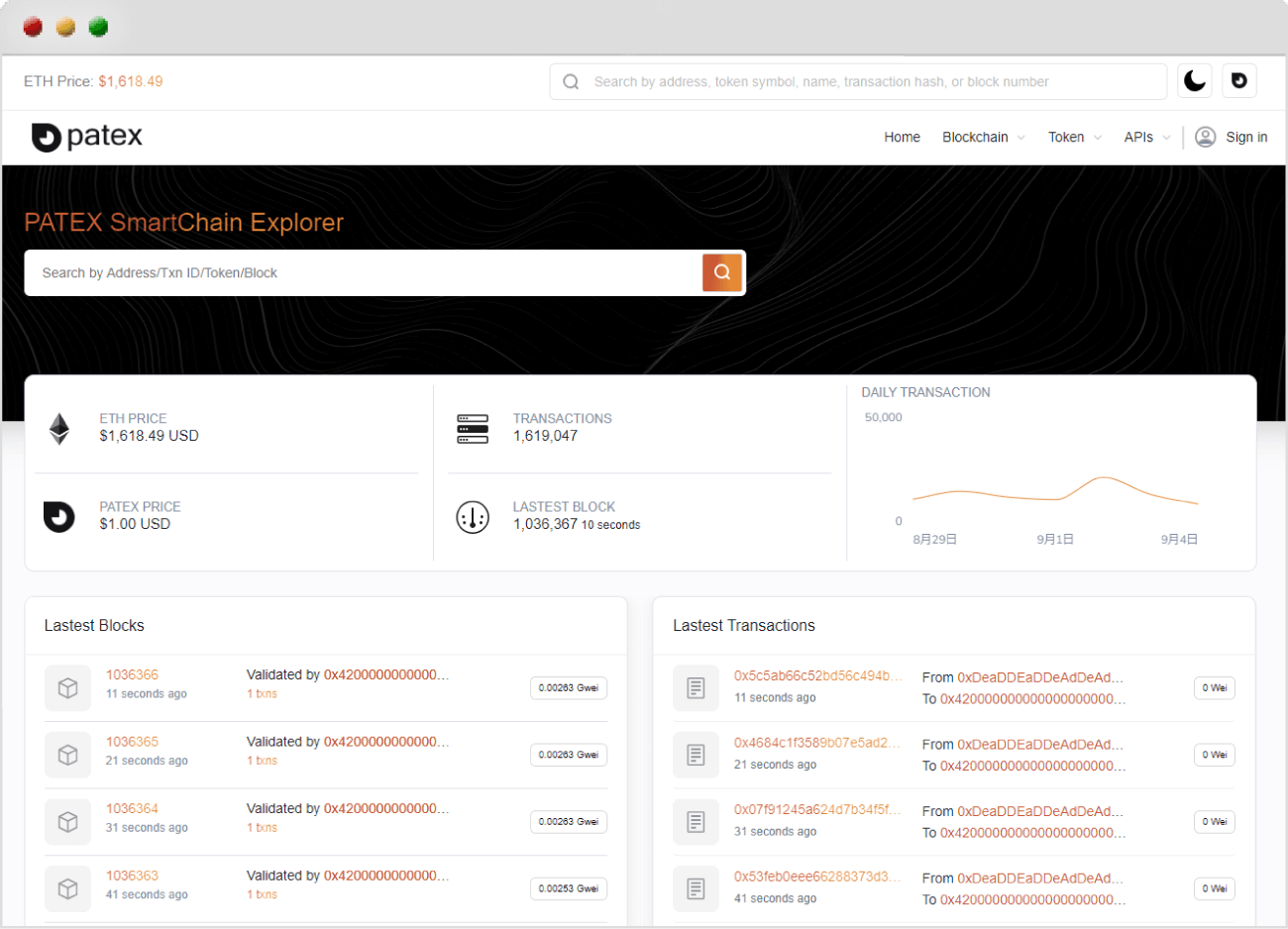This screenshot has height=929, width=1288.
Task: Expand the Token dropdown menu
Action: [x=1075, y=138]
